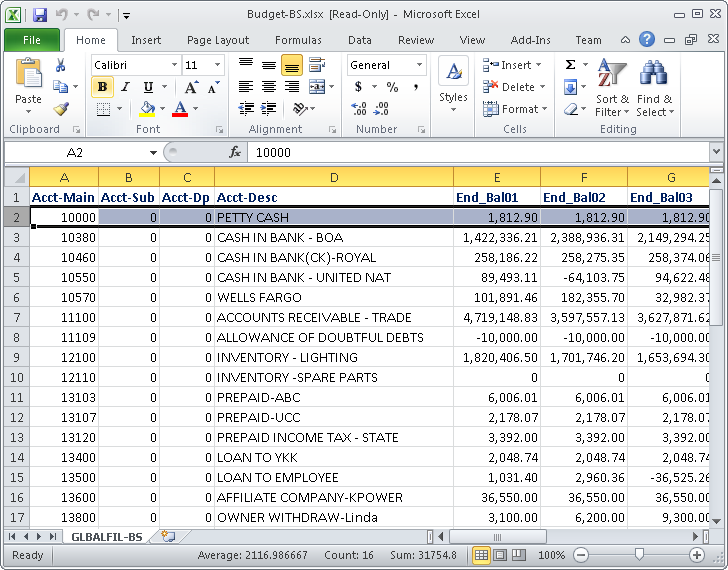Image resolution: width=728 pixels, height=570 pixels.
Task: Toggle Bottom Align
Action: [292, 65]
